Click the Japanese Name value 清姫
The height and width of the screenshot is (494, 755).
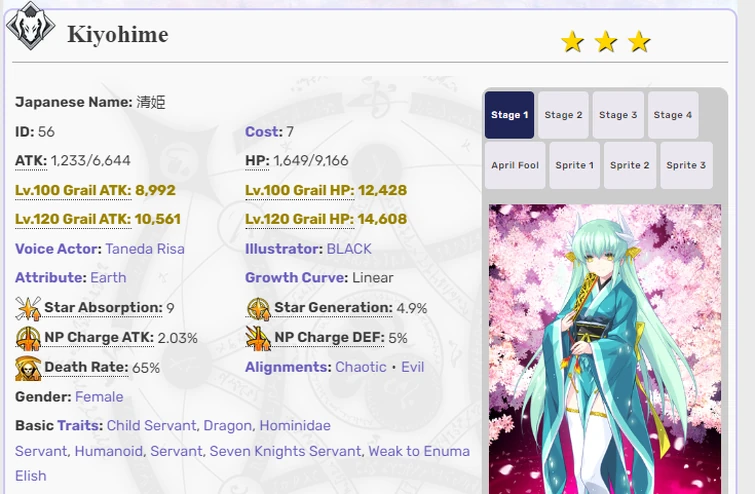click(x=151, y=102)
